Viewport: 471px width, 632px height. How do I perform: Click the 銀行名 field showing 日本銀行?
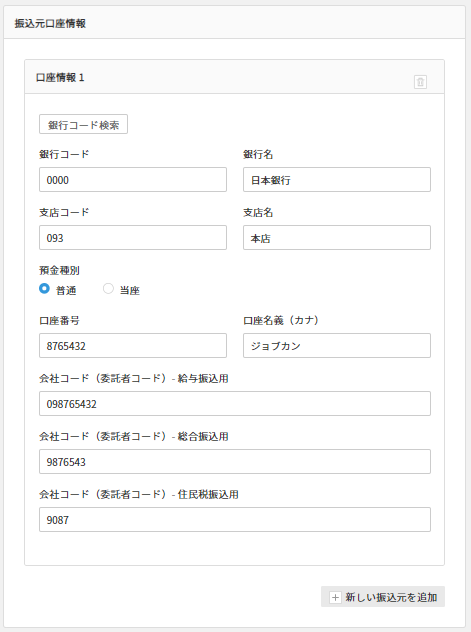pos(337,180)
